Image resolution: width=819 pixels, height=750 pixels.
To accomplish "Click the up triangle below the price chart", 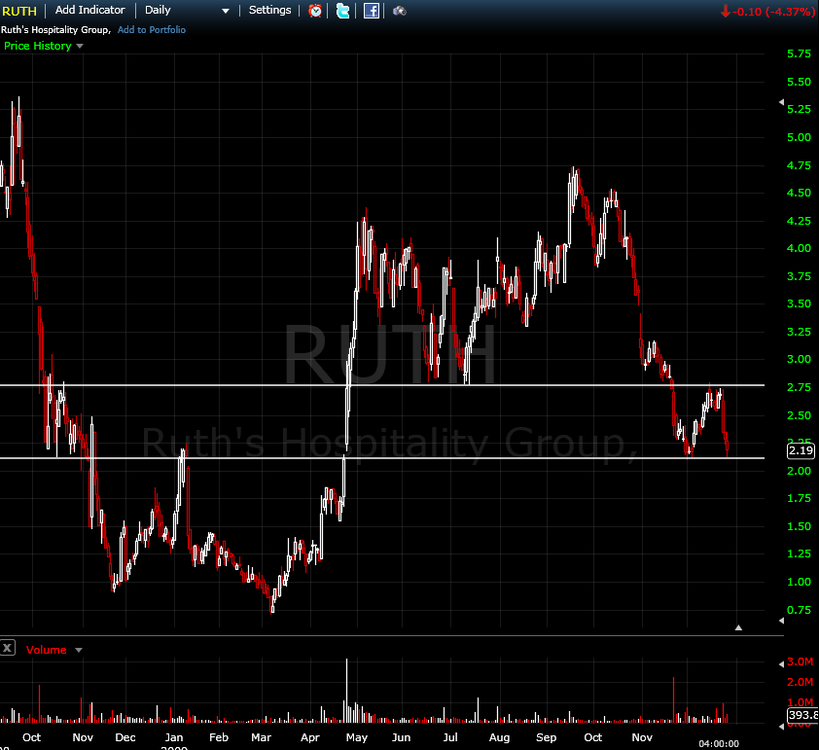I will 738,627.
